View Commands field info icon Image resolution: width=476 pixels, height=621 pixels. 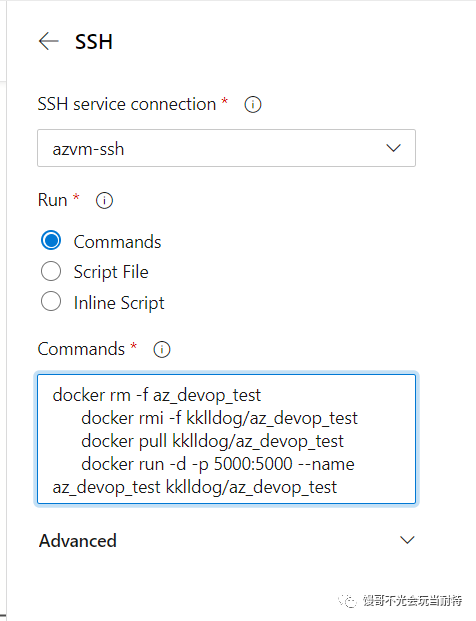[162, 349]
